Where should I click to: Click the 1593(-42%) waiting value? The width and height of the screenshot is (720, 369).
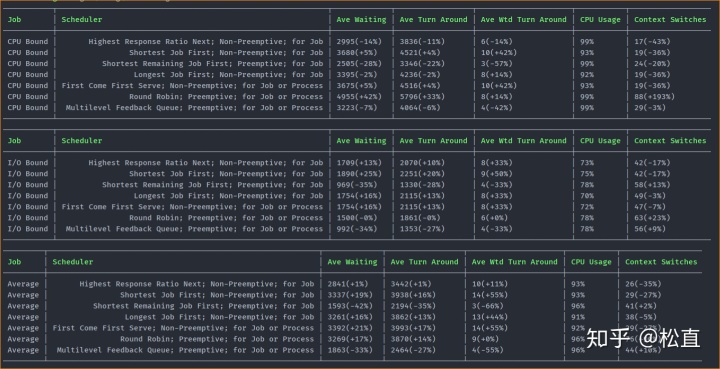point(350,306)
